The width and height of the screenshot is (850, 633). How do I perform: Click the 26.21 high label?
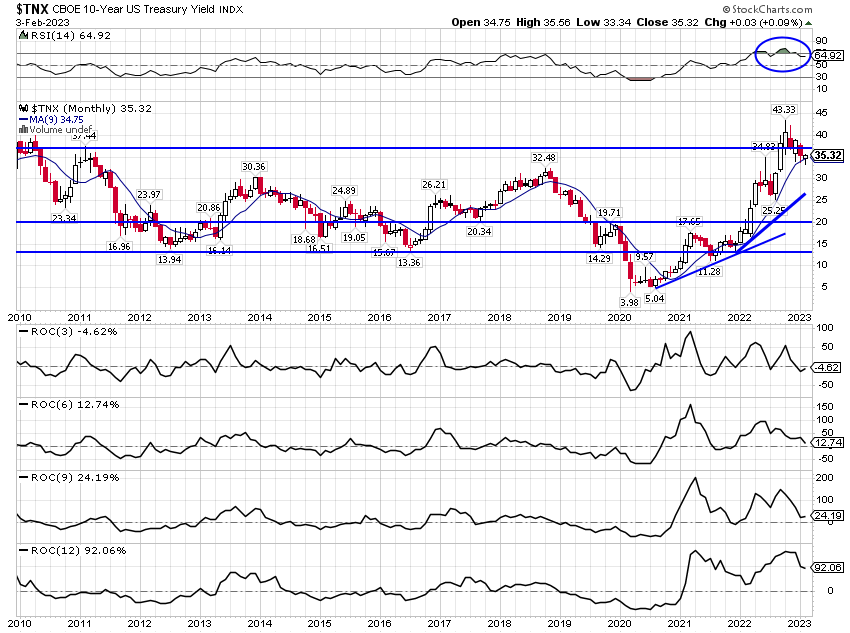(434, 185)
